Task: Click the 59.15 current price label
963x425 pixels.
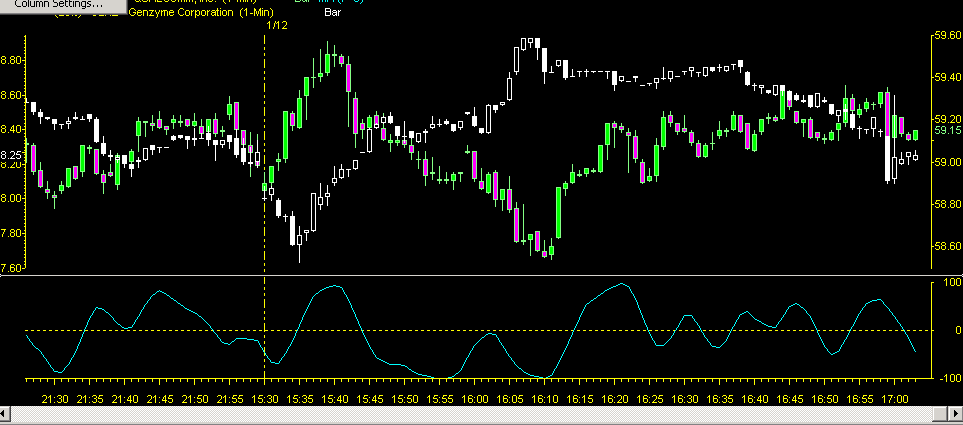Action: (x=946, y=130)
